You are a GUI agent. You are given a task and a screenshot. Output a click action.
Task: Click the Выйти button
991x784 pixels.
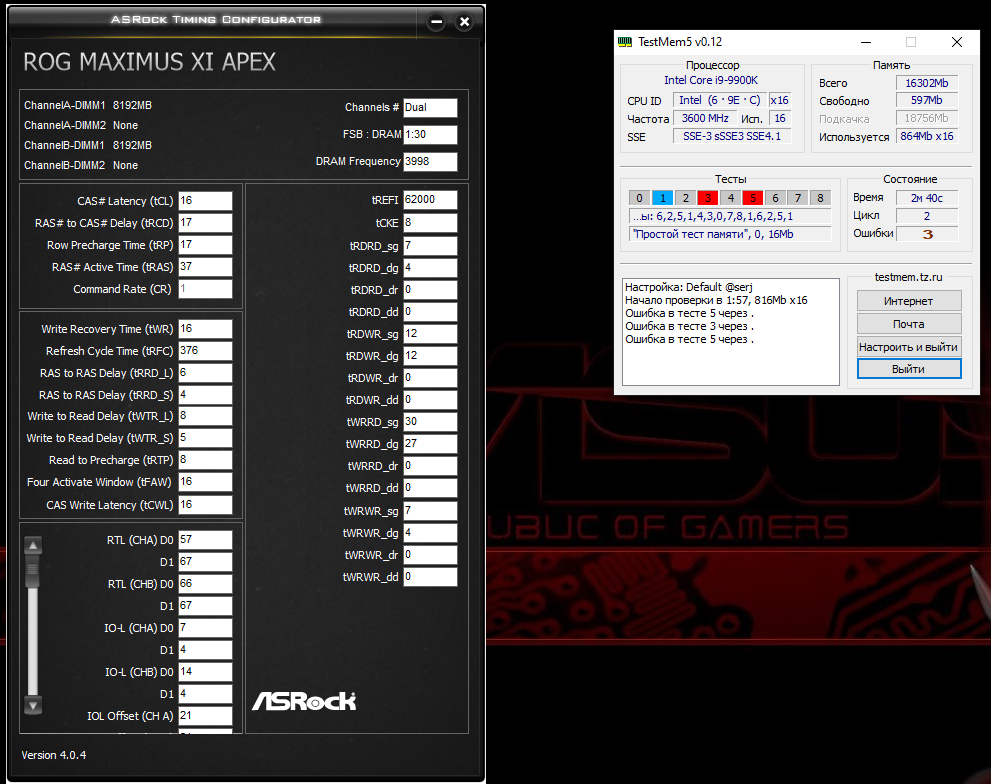pyautogui.click(x=909, y=369)
